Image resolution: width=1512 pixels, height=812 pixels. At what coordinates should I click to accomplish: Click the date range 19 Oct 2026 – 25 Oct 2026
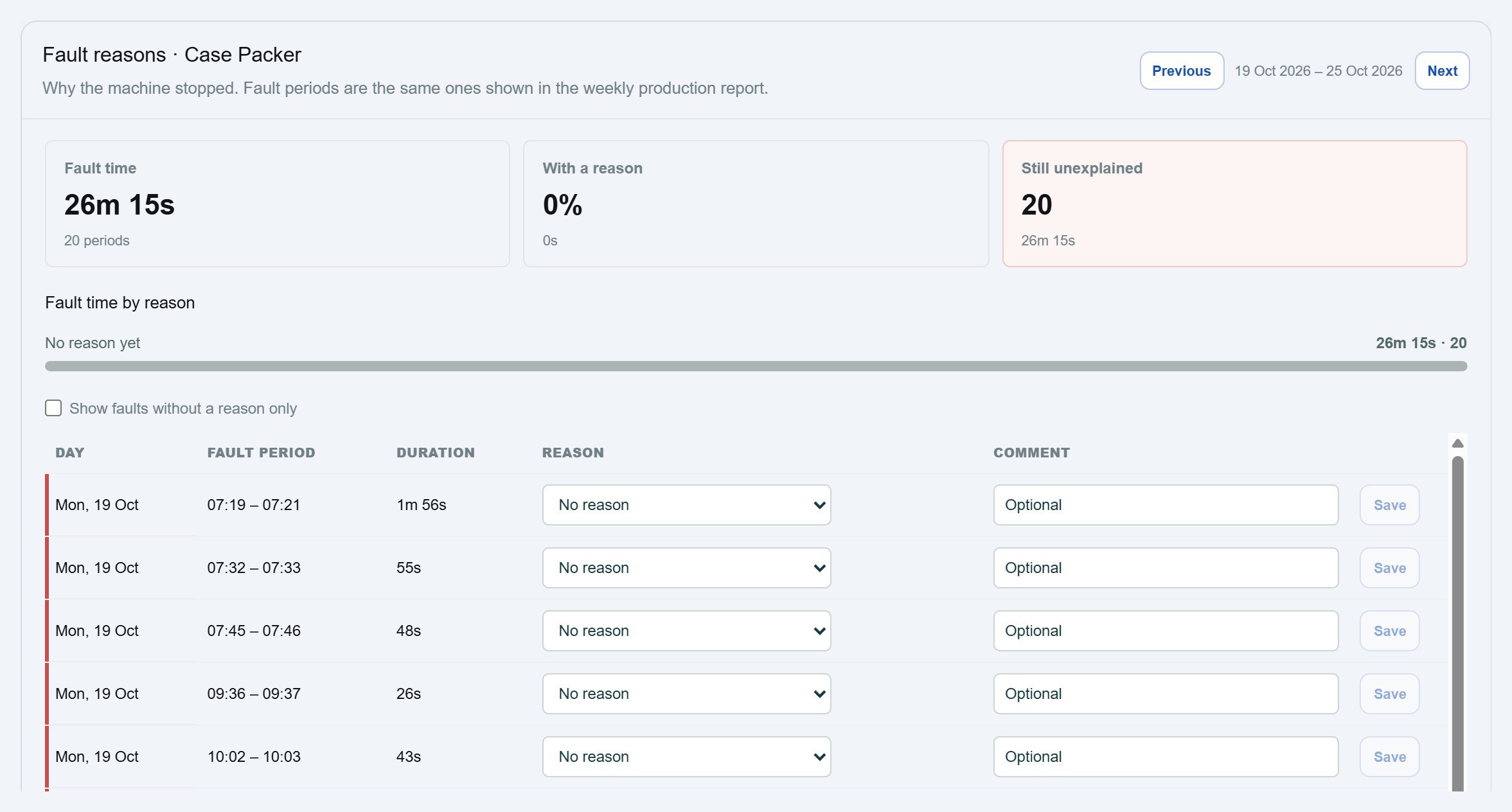pyautogui.click(x=1319, y=71)
